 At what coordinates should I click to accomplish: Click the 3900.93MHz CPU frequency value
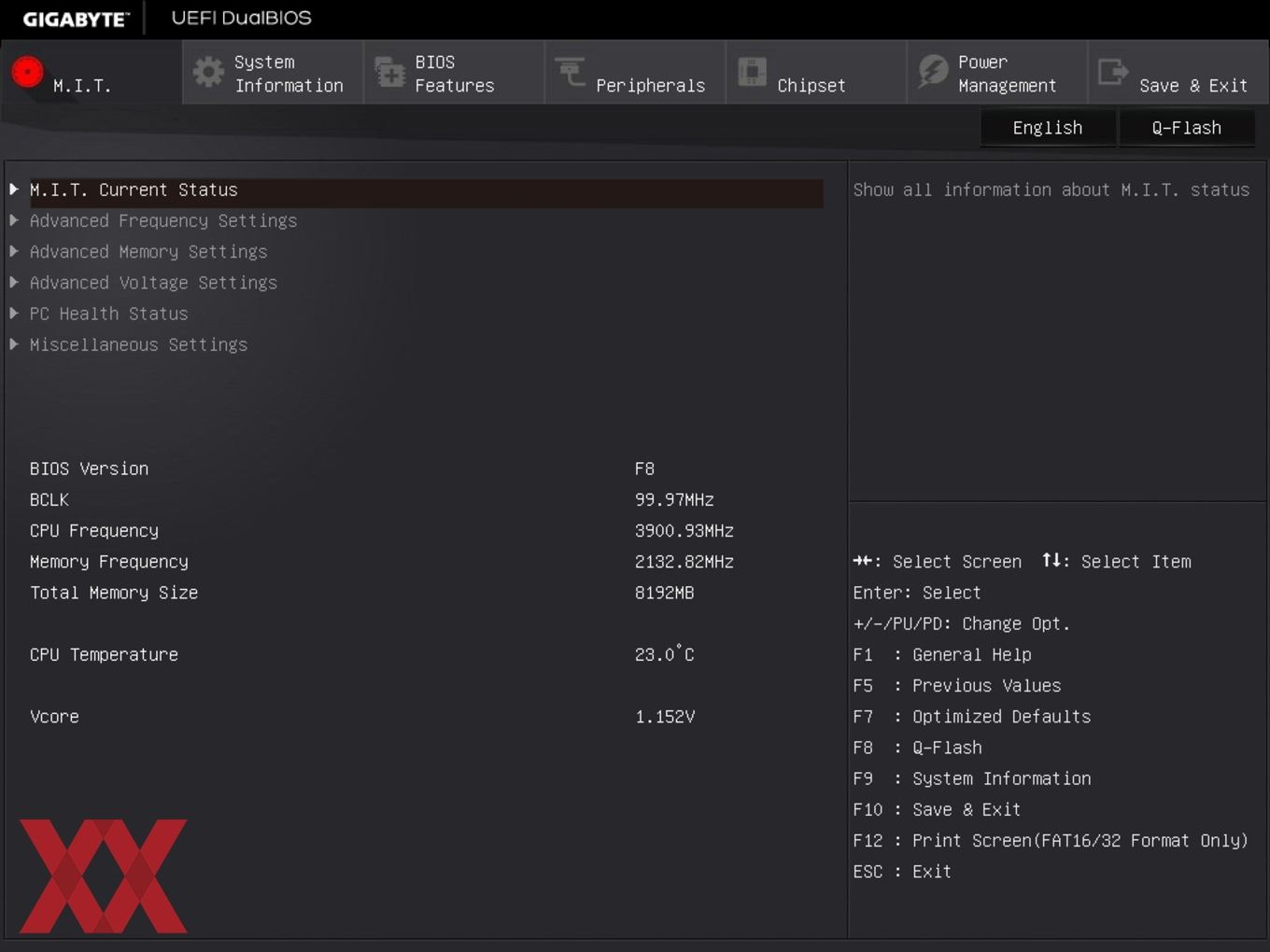pos(684,531)
